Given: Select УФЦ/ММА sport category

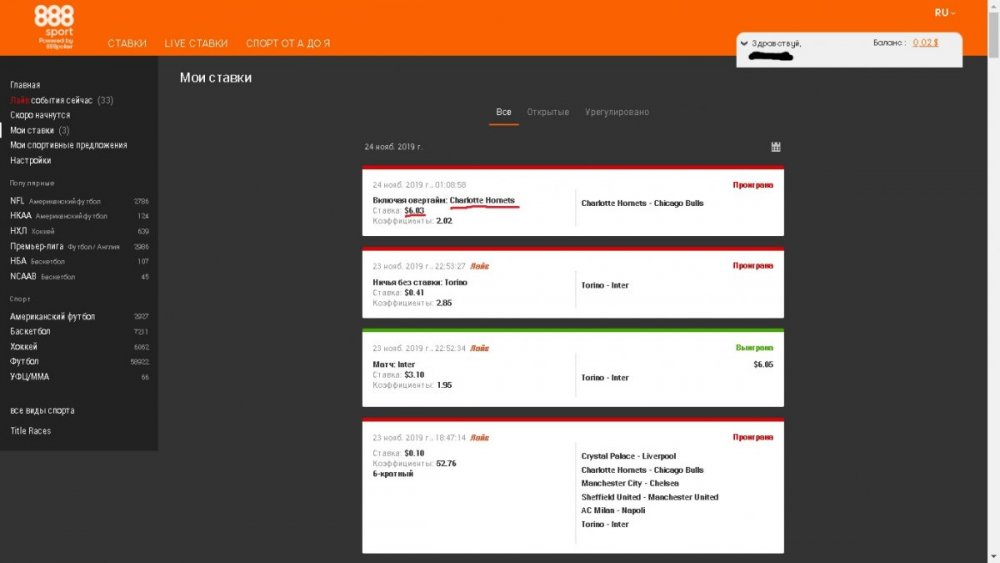Looking at the screenshot, I should point(79,377).
